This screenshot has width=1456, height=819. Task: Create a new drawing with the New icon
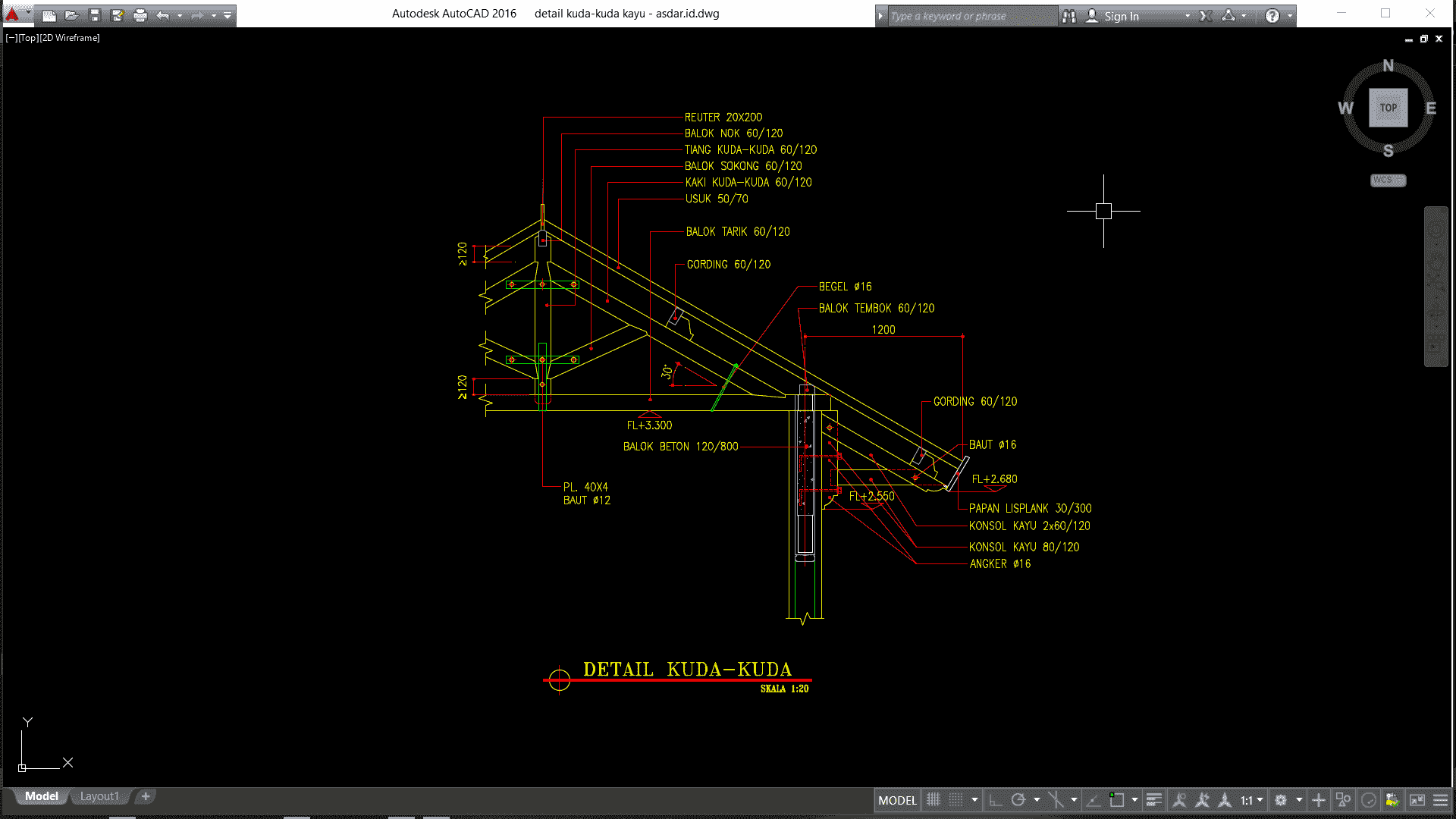(49, 15)
